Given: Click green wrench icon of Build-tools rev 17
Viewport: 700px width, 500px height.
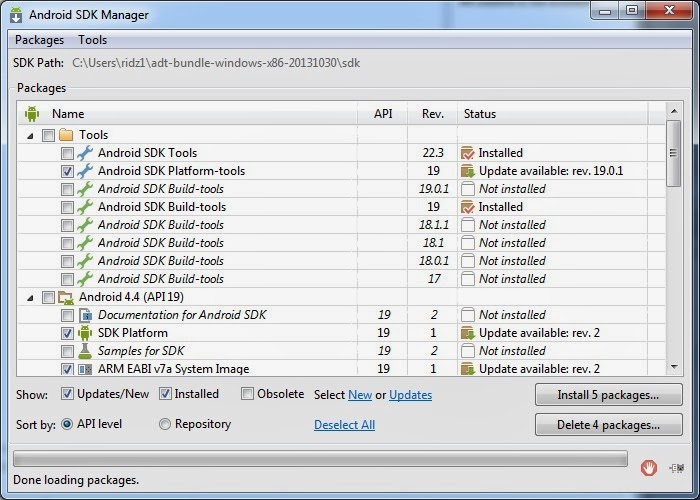Looking at the screenshot, I should [x=85, y=279].
